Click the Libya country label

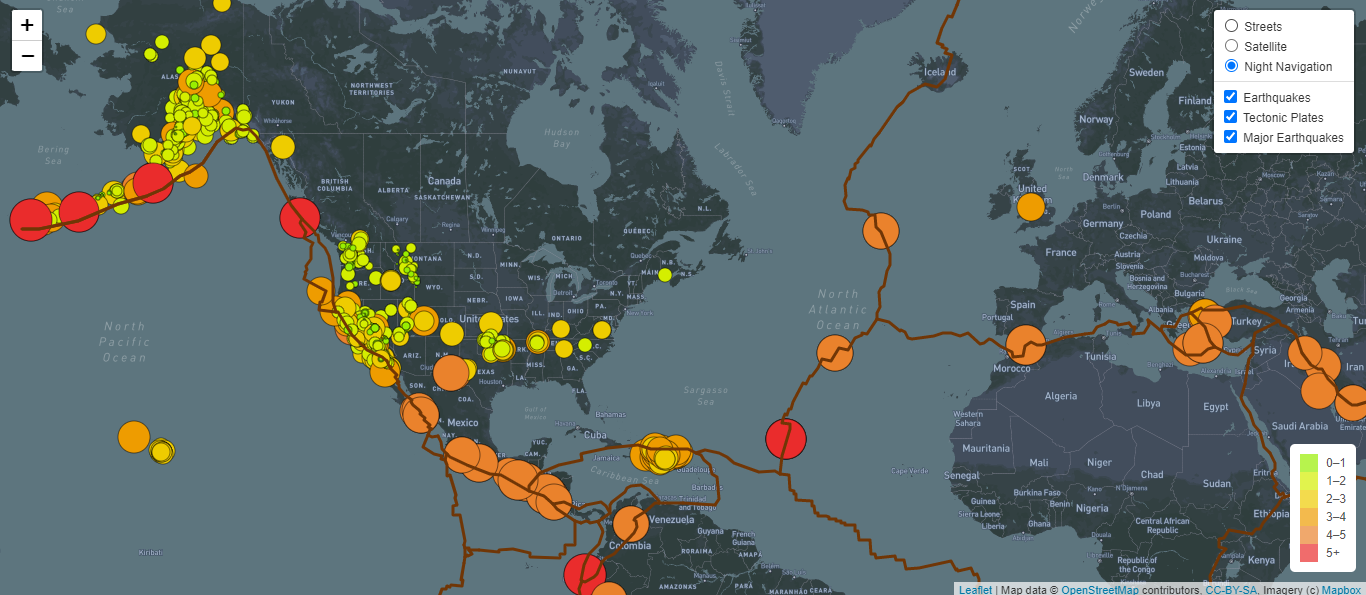coord(1148,403)
